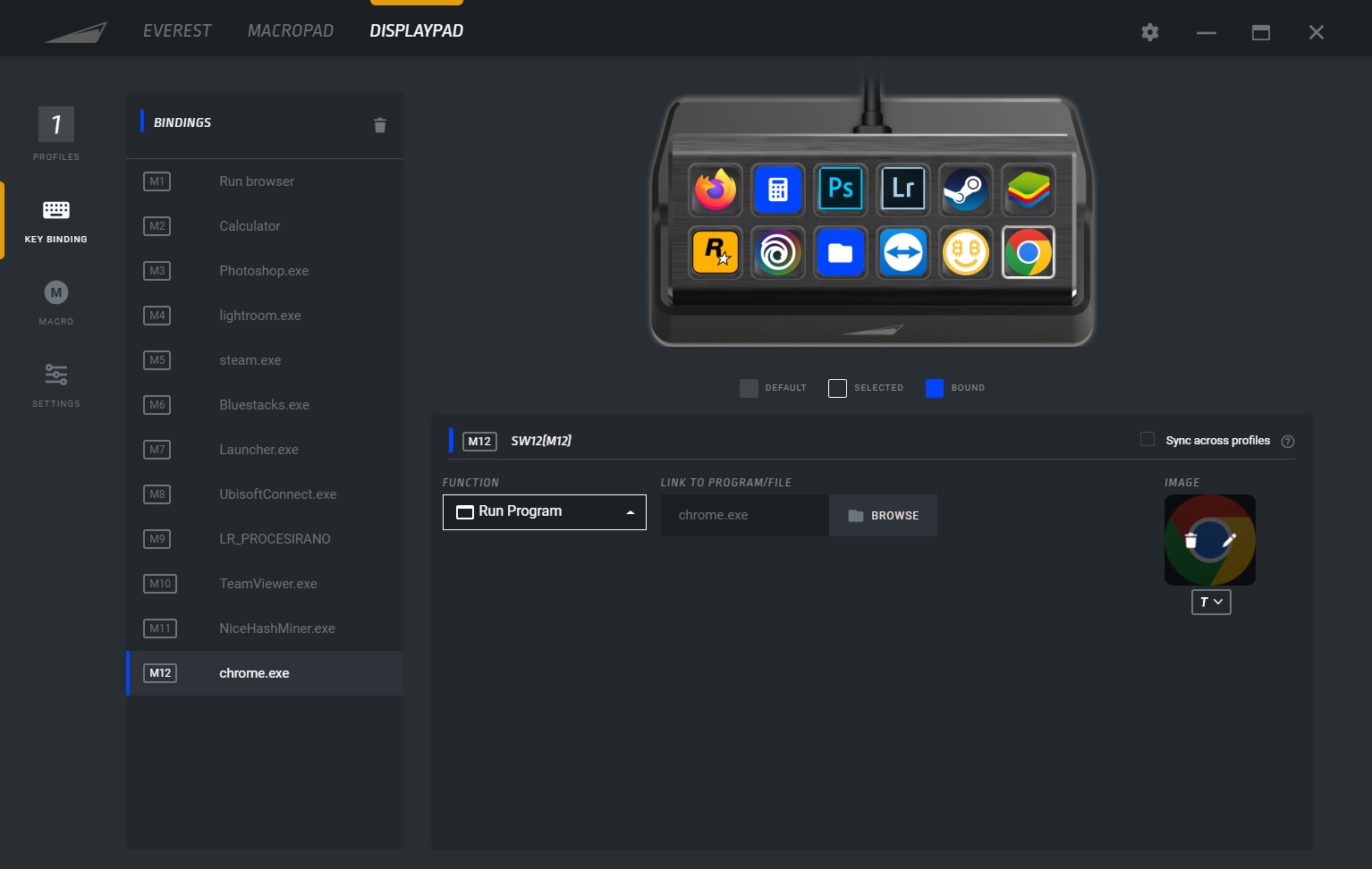The image size is (1372, 869).
Task: Click the Chrome image thumbnail
Action: pyautogui.click(x=1210, y=540)
